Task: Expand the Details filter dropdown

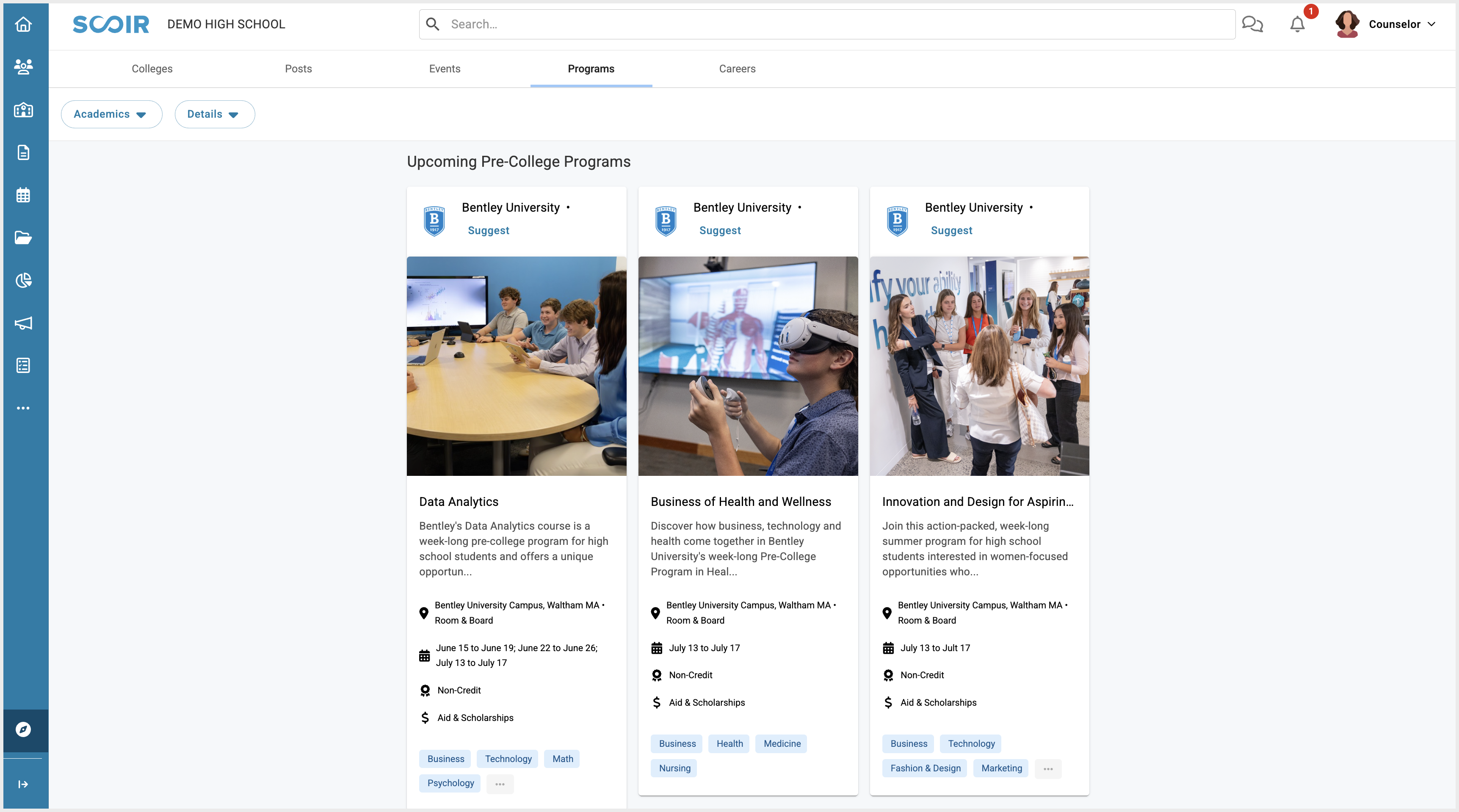Action: coord(214,114)
